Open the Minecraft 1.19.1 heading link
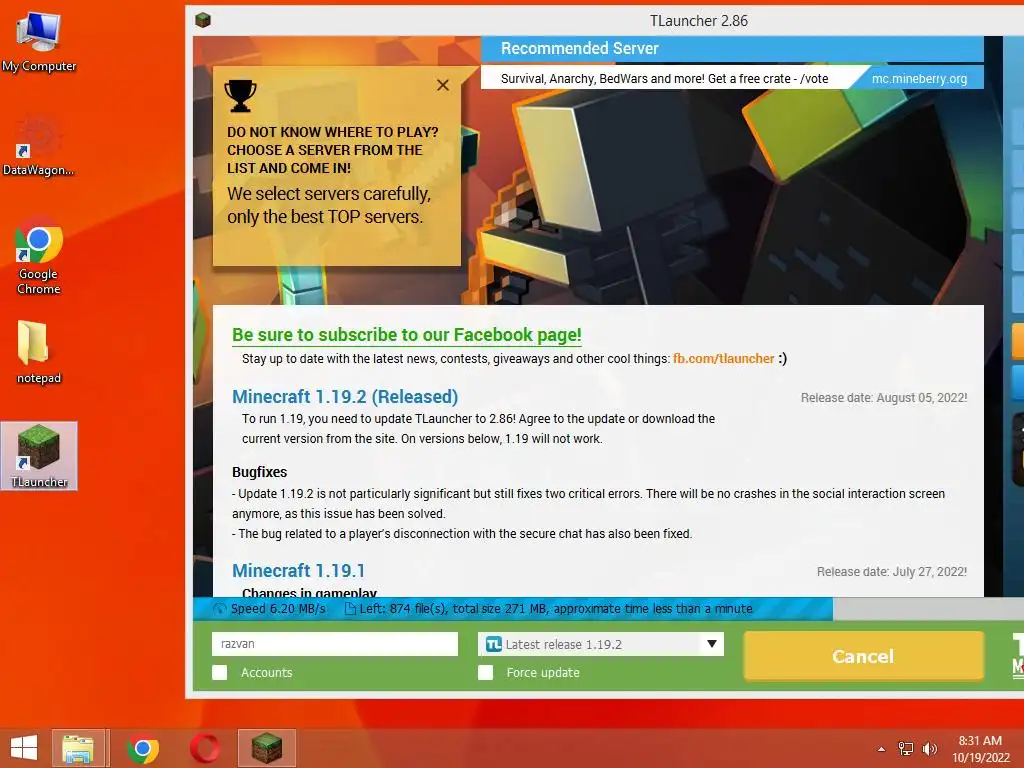Image resolution: width=1024 pixels, height=768 pixels. (298, 571)
